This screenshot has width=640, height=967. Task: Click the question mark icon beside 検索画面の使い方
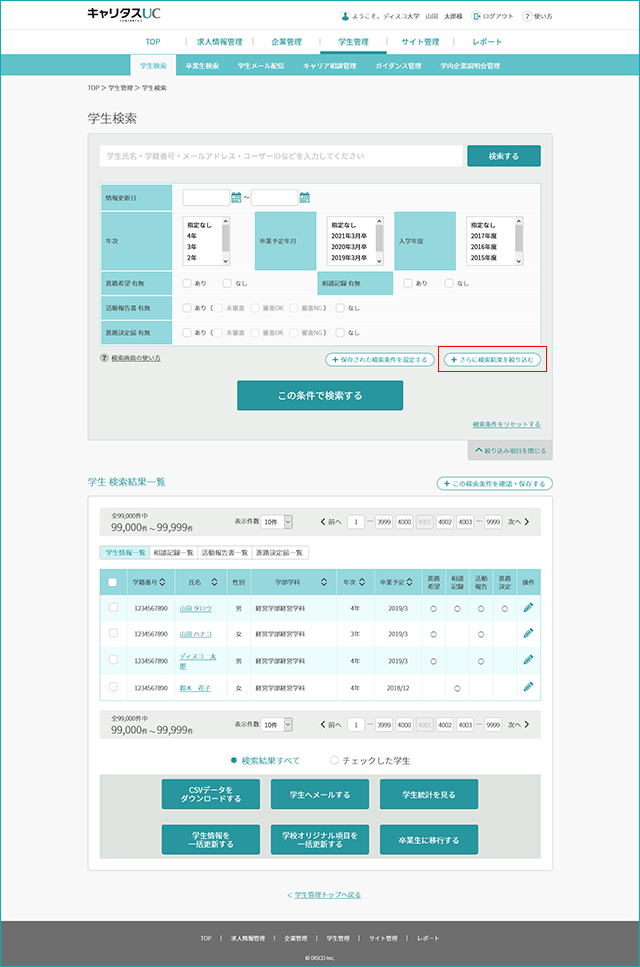(x=104, y=358)
